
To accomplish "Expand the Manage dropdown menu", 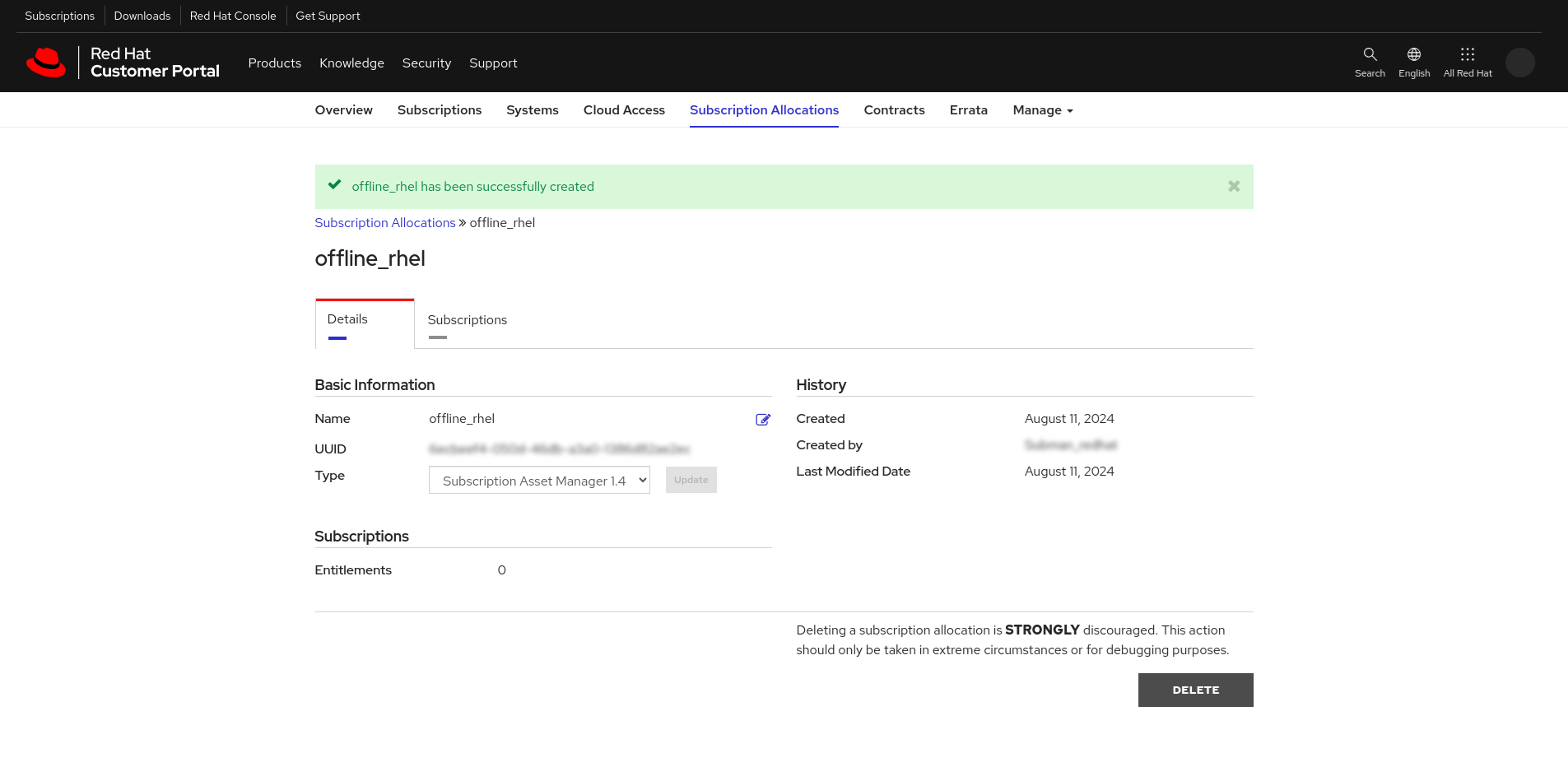I will click(1042, 110).
